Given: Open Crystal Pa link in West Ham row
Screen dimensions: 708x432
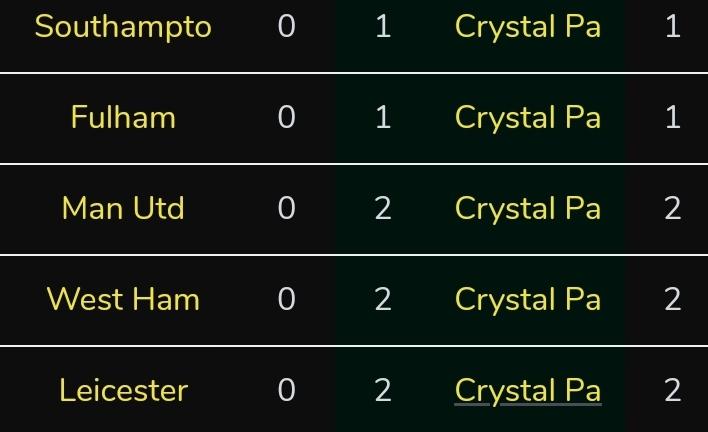Looking at the screenshot, I should [x=528, y=300].
